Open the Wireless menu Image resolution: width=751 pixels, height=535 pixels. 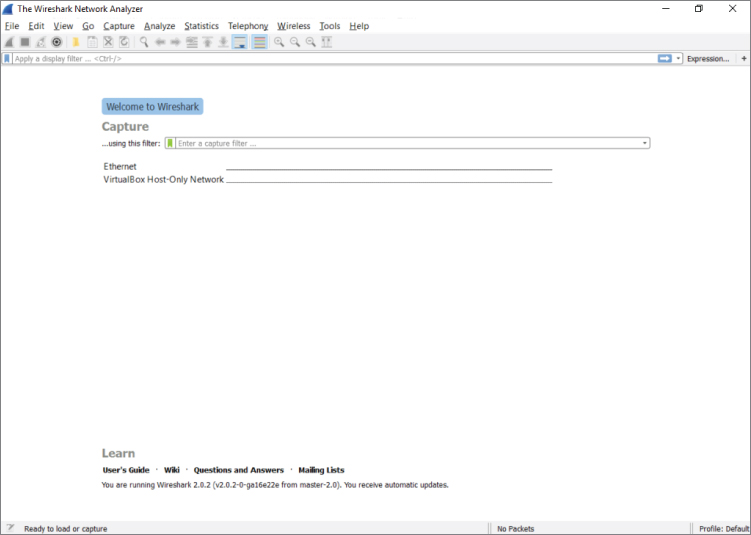(x=294, y=26)
